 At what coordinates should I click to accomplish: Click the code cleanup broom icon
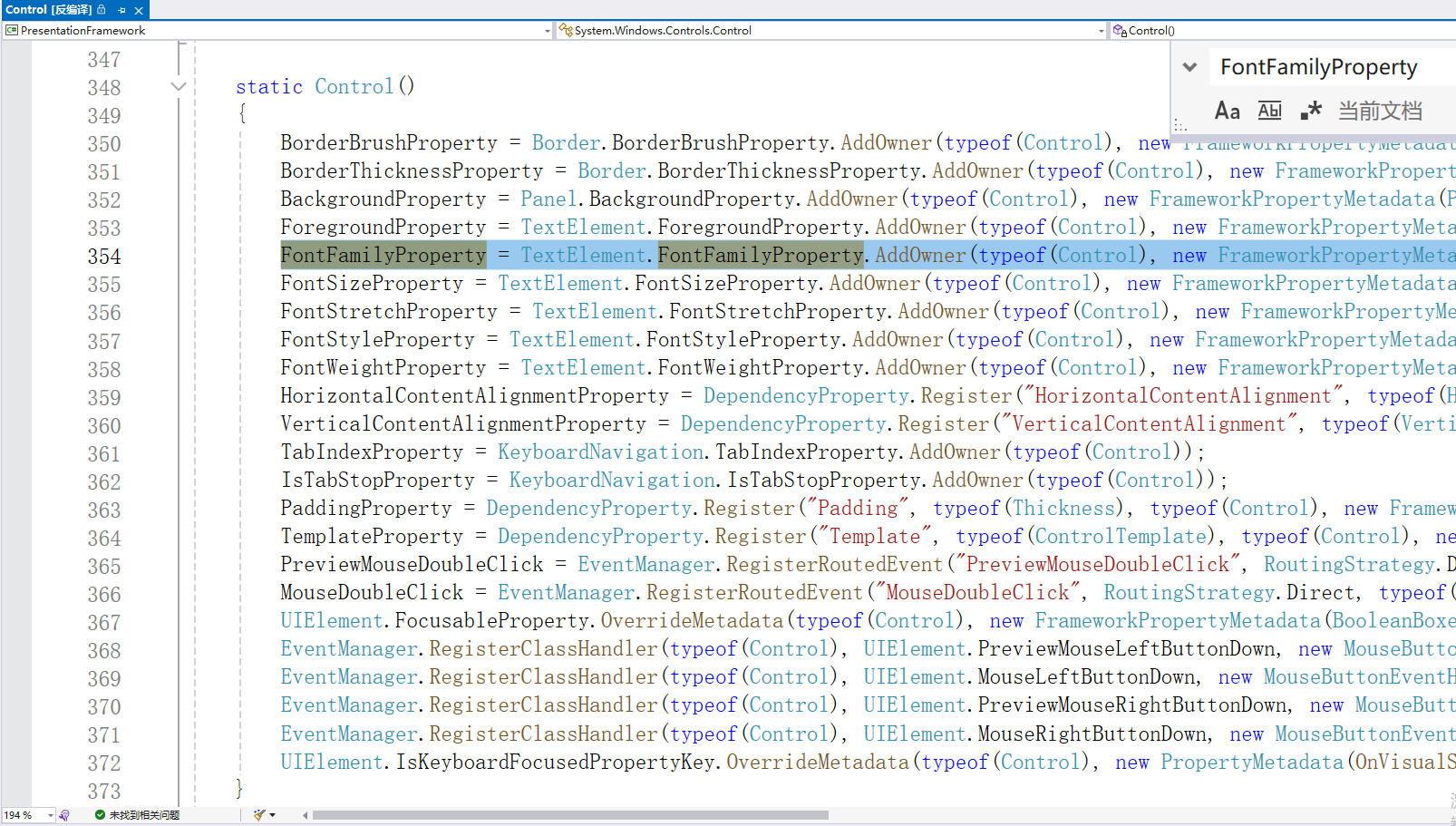point(259,815)
